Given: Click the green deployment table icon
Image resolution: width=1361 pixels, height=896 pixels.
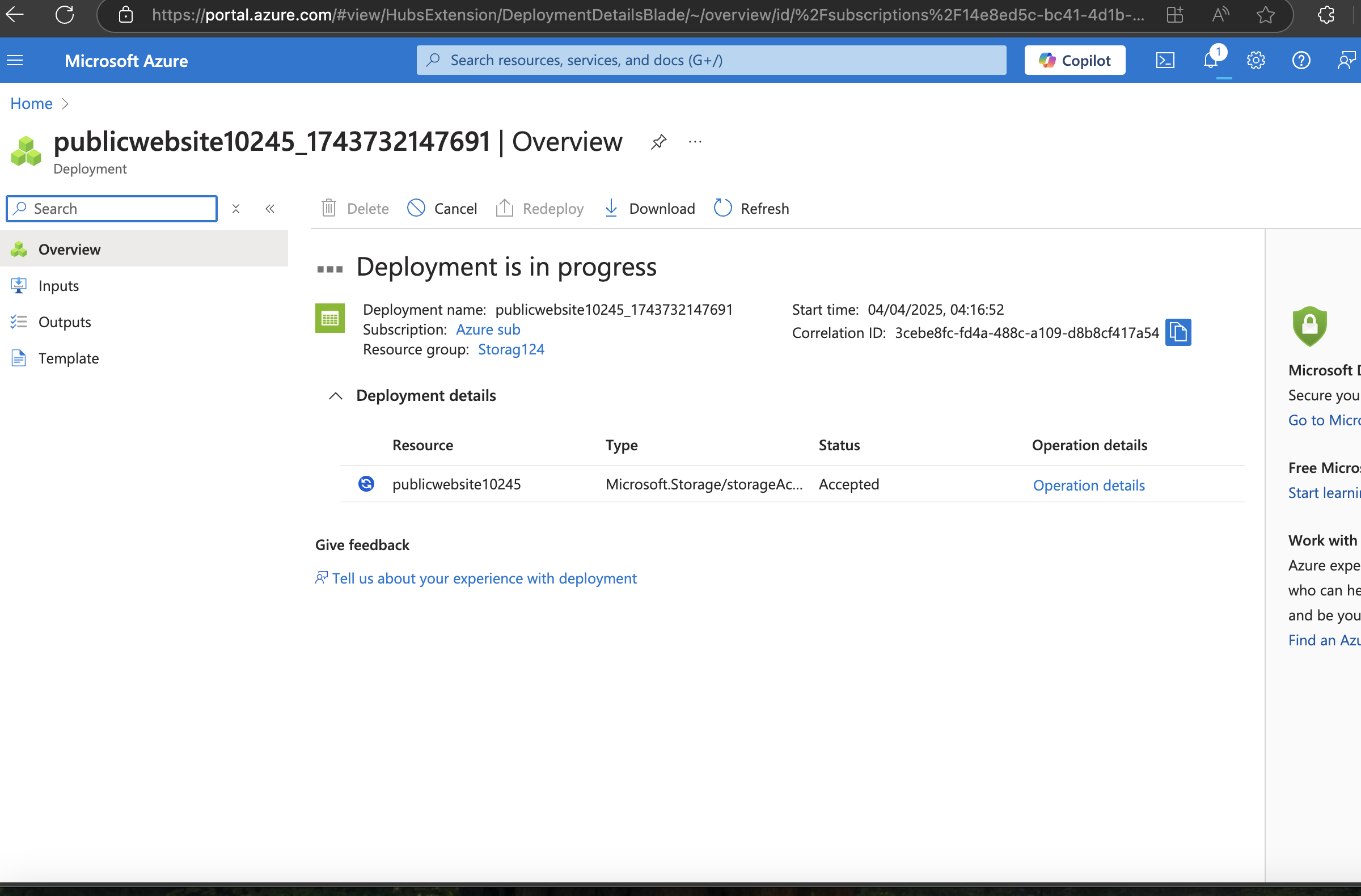Looking at the screenshot, I should click(x=330, y=318).
